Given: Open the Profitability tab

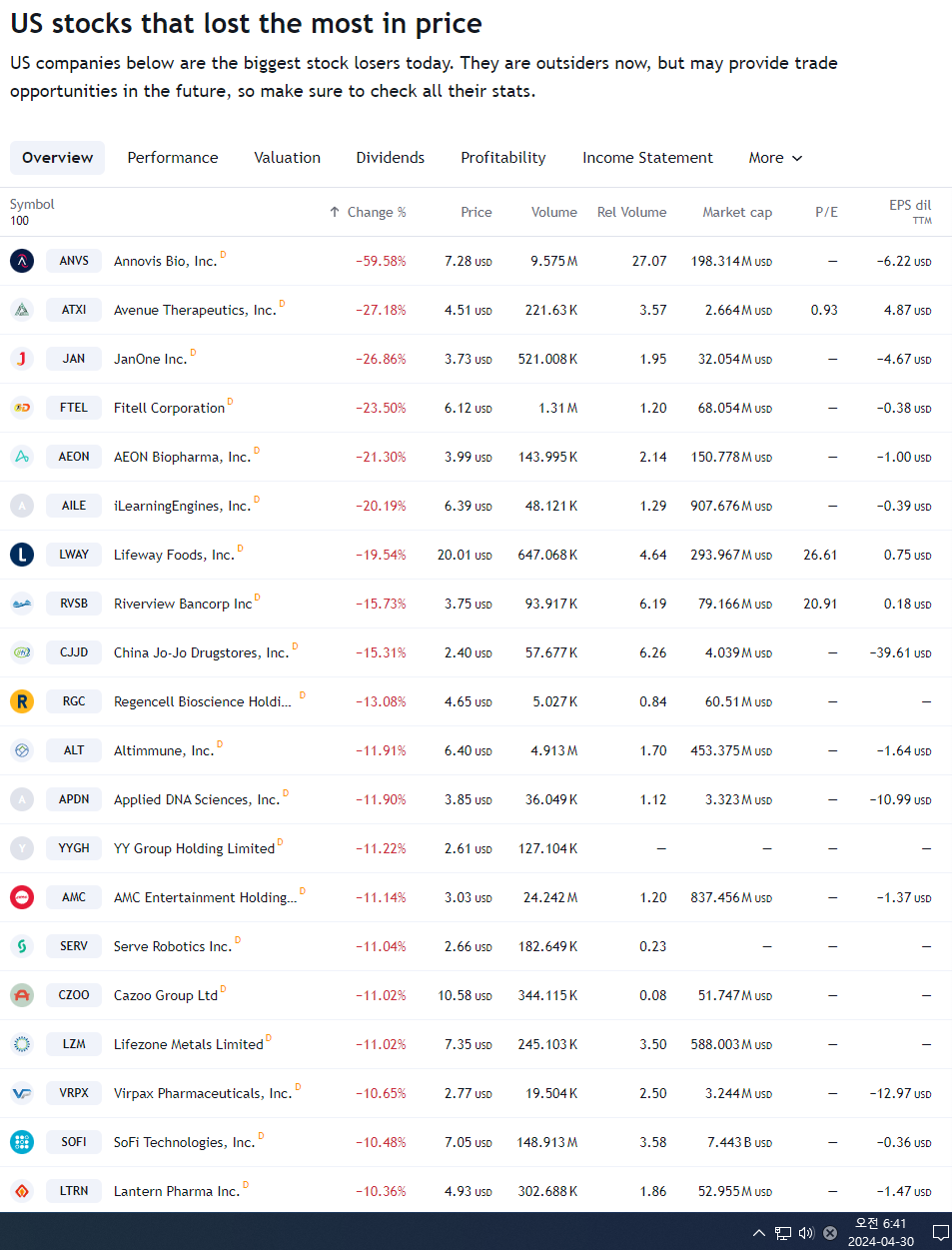Looking at the screenshot, I should coord(503,158).
